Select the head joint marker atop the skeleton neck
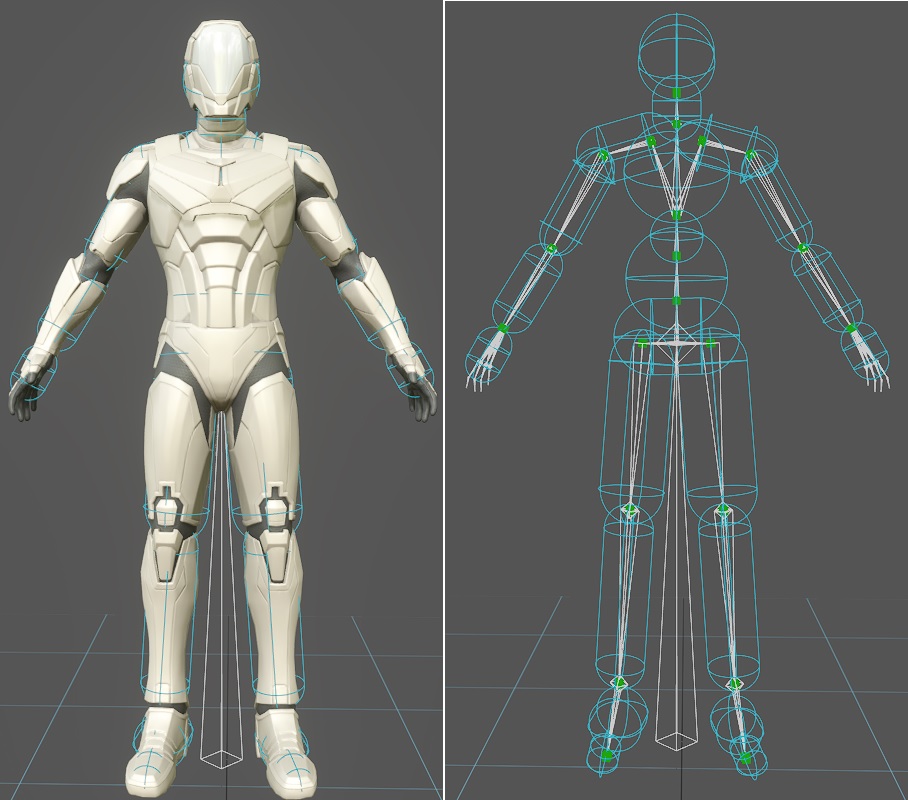 point(676,93)
